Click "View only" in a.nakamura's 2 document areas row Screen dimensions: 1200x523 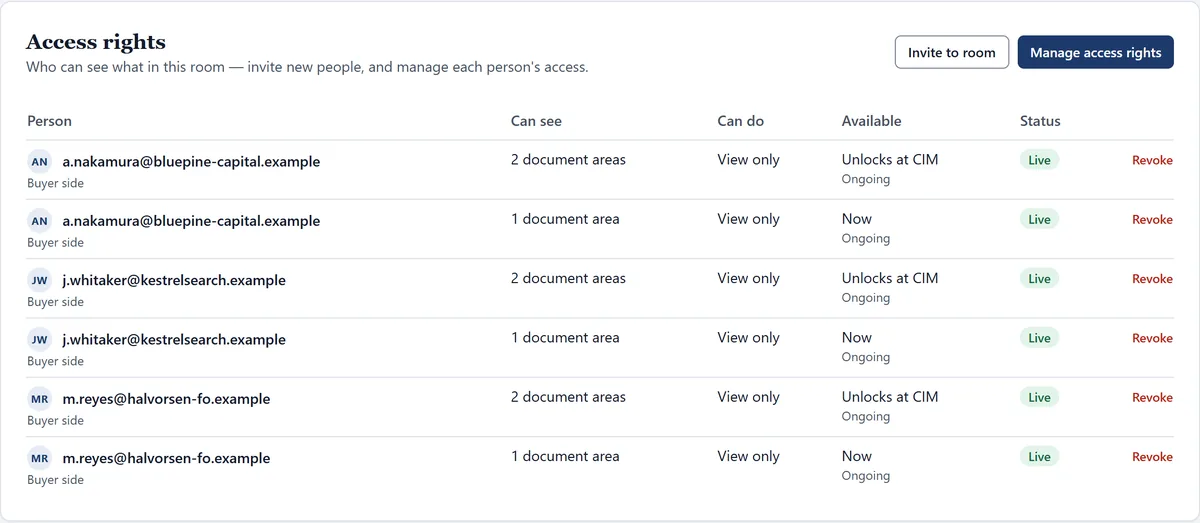pos(748,159)
